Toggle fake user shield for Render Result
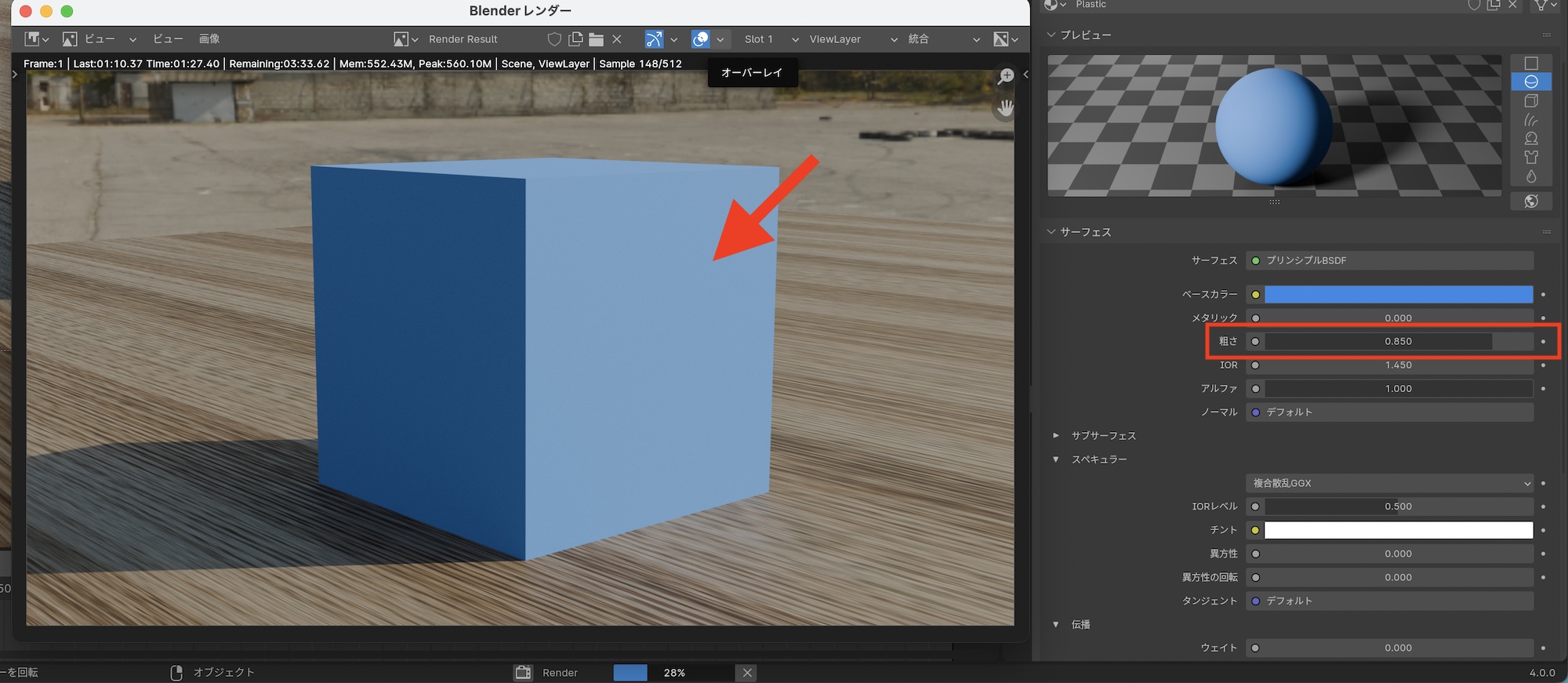This screenshot has width=1568, height=683. coord(554,39)
